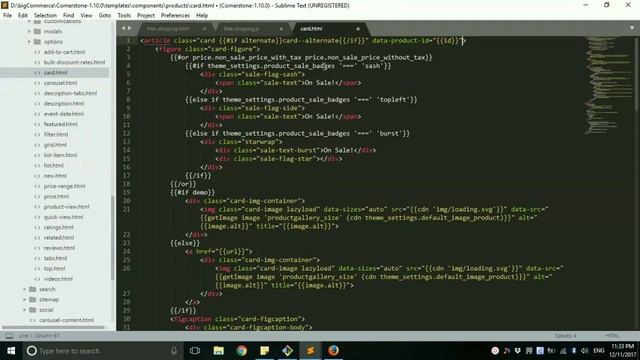Go to next tab with right arrow
Viewport: 640px width, 360px height.
[x=130, y=28]
